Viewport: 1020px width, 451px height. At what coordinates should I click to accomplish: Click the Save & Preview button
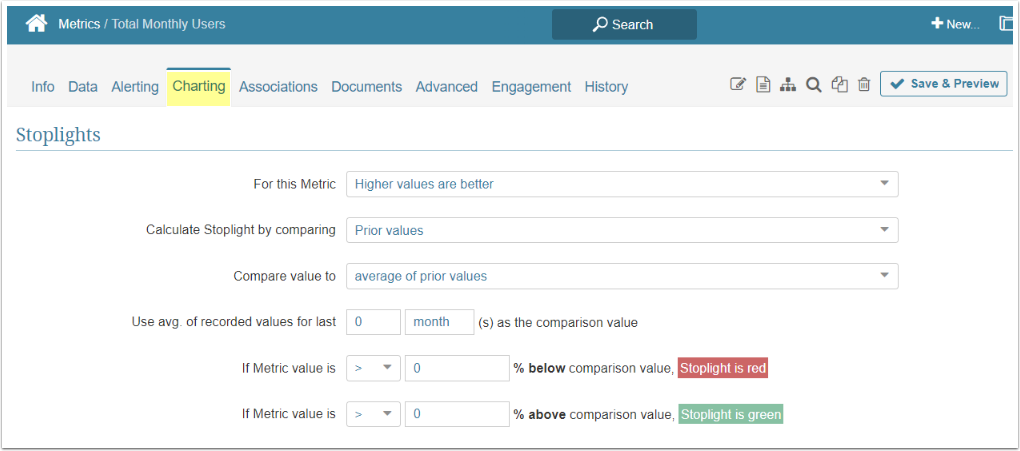click(x=943, y=84)
